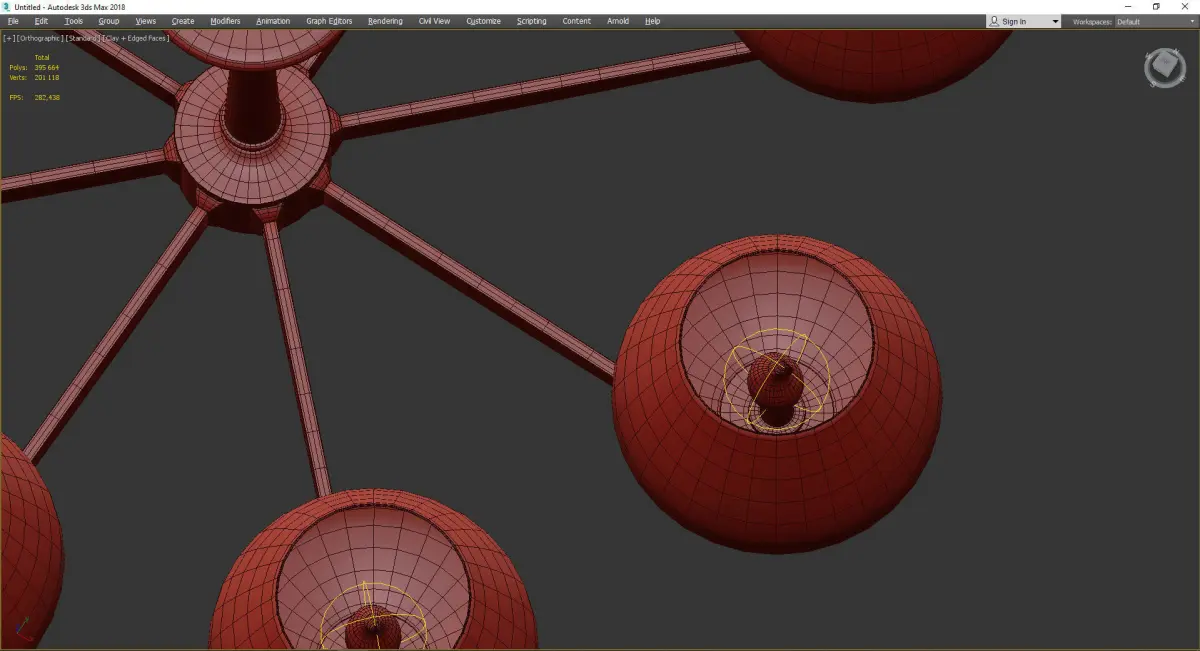Click the Clay + Edged Faces label
The width and height of the screenshot is (1200, 651).
pyautogui.click(x=136, y=38)
